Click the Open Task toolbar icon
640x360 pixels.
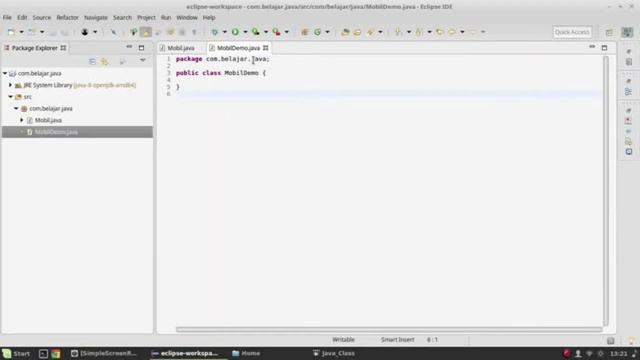[x=357, y=32]
